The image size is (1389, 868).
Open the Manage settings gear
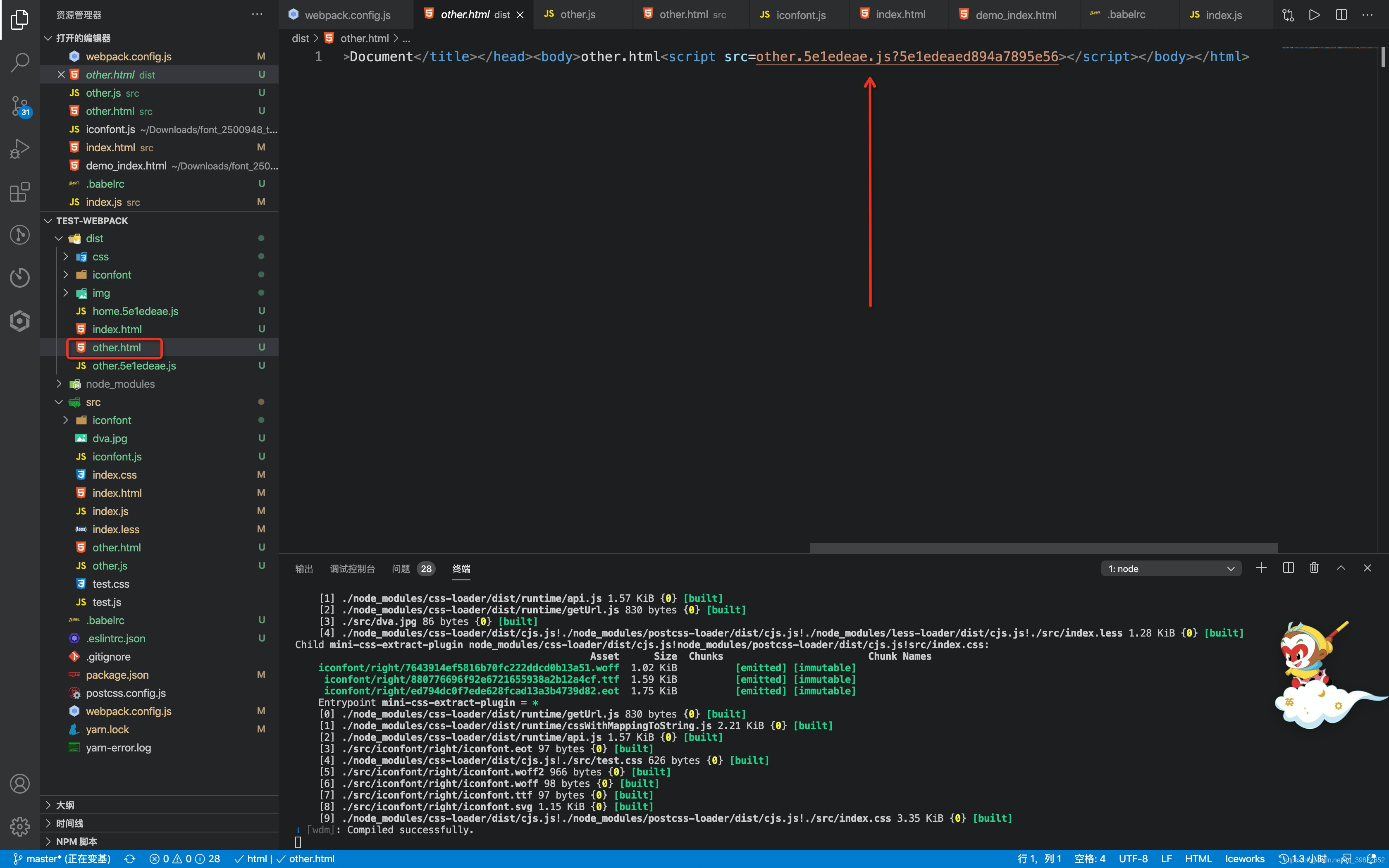(19, 827)
